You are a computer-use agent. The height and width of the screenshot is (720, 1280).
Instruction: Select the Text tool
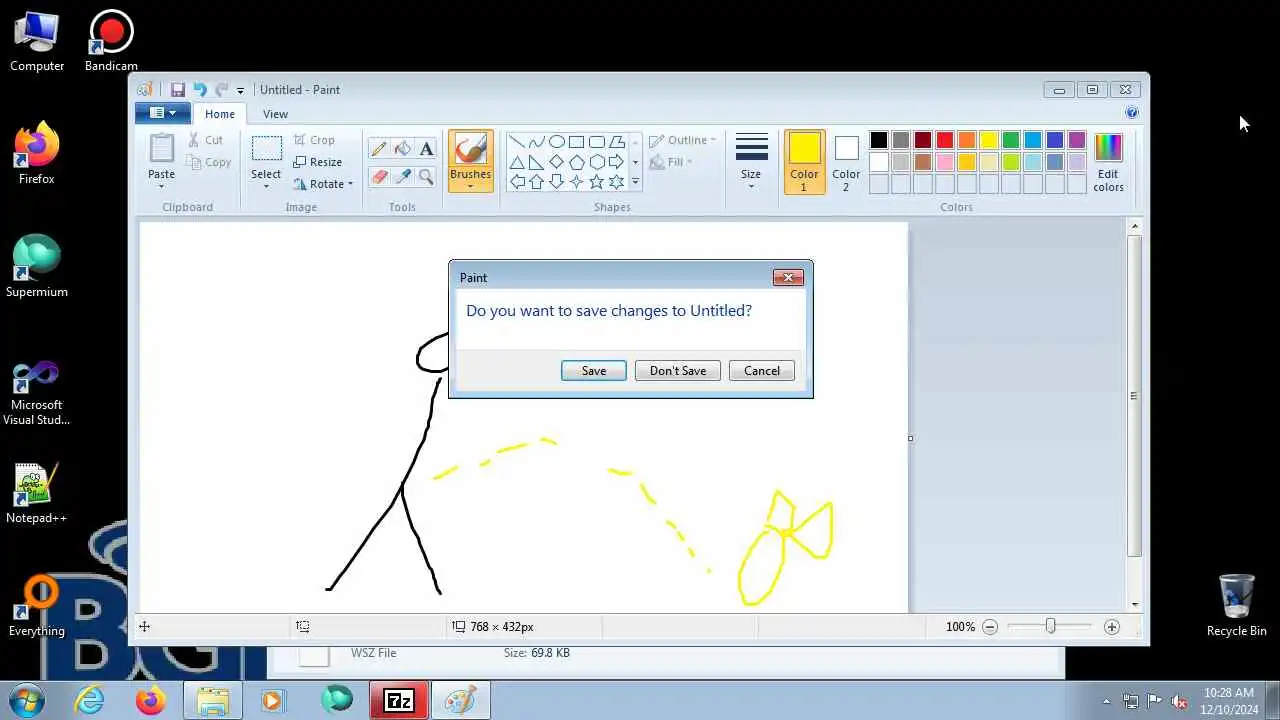427,149
